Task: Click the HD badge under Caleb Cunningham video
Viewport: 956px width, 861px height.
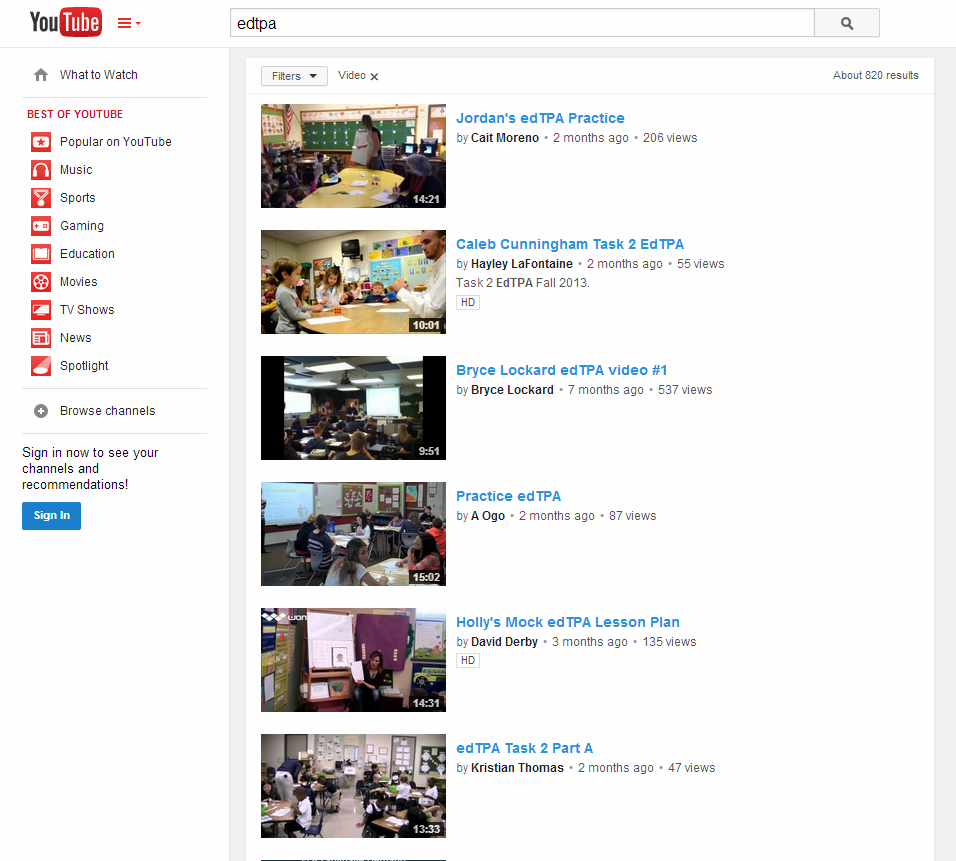Action: [468, 302]
